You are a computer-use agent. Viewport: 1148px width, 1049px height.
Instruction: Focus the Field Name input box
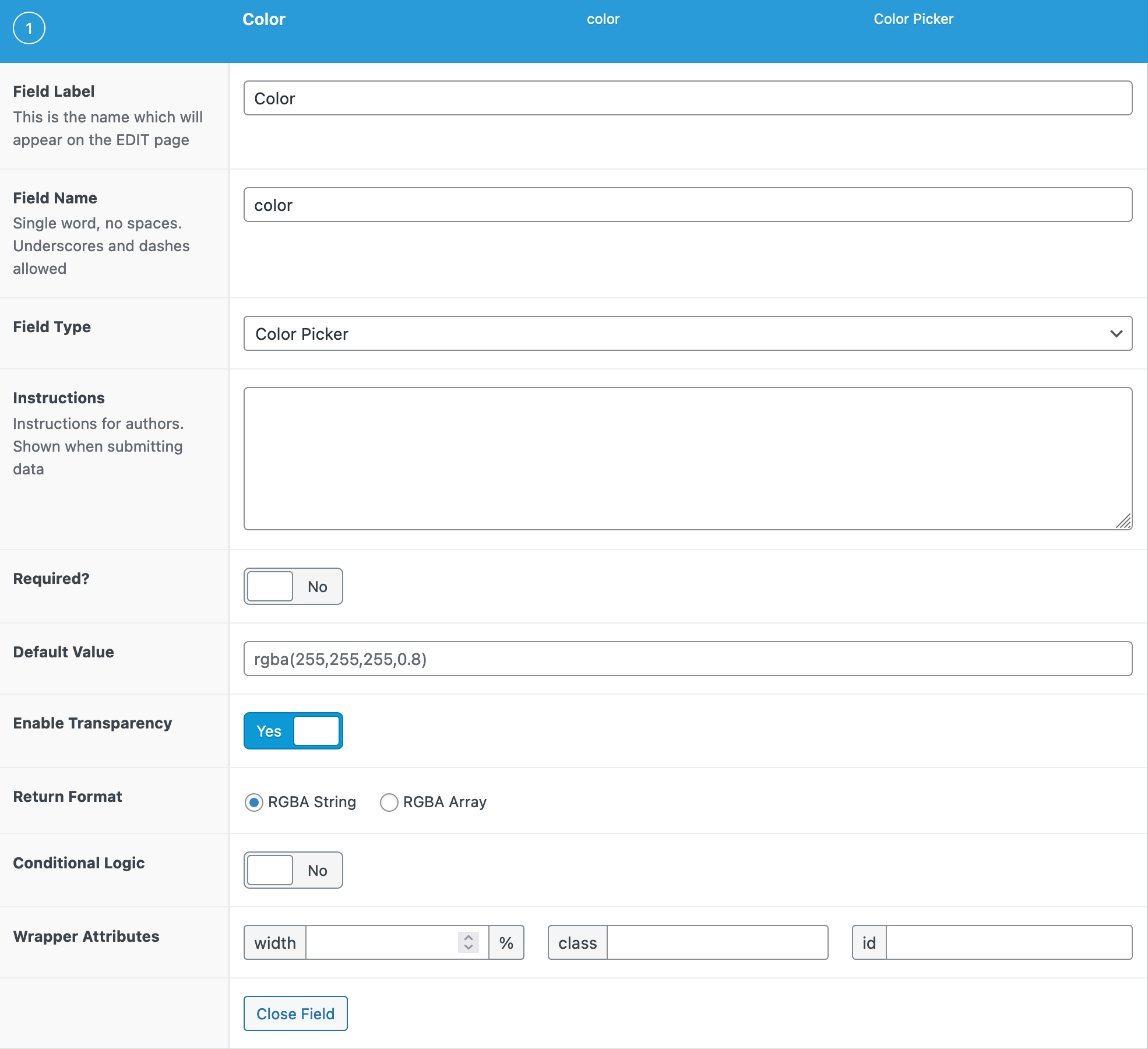[688, 205]
